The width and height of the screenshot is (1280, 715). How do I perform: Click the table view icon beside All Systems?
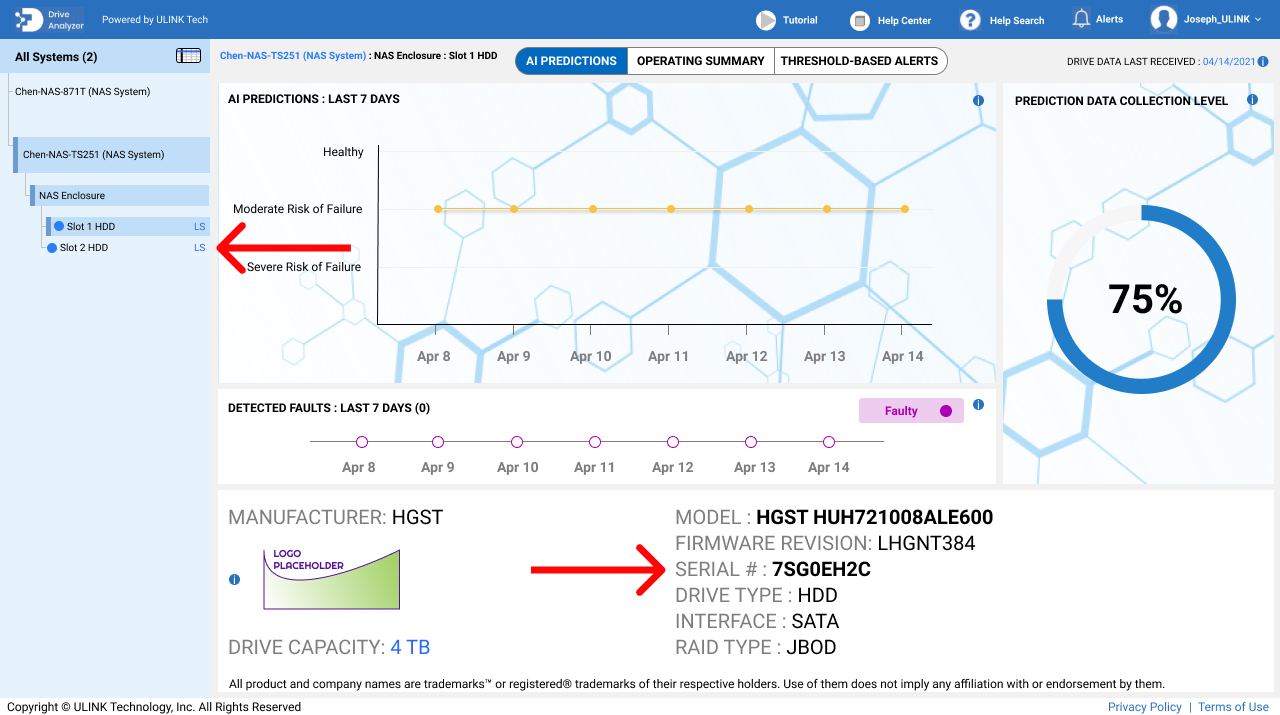pos(188,56)
